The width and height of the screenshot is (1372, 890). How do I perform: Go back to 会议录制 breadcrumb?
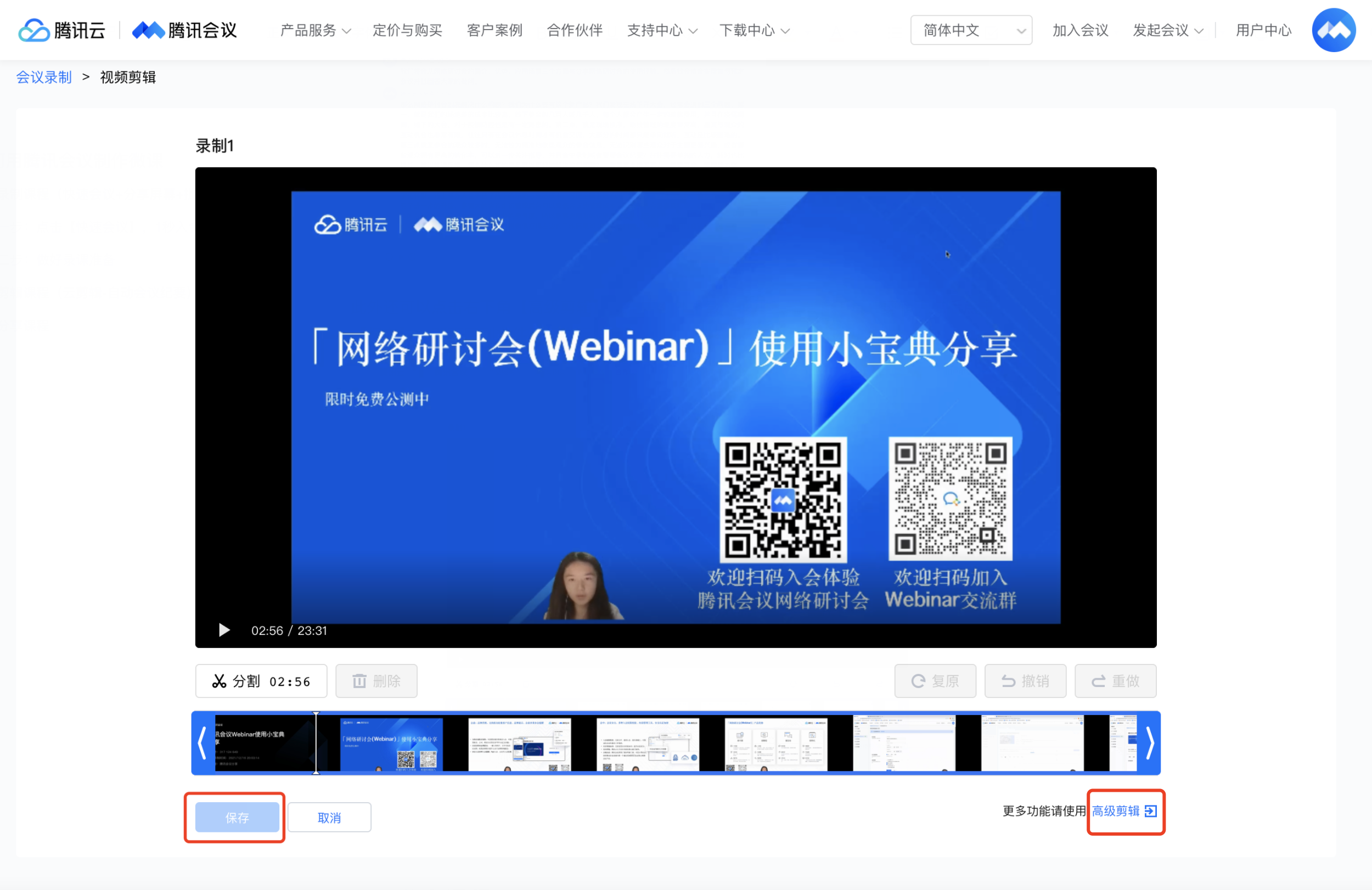pyautogui.click(x=44, y=77)
